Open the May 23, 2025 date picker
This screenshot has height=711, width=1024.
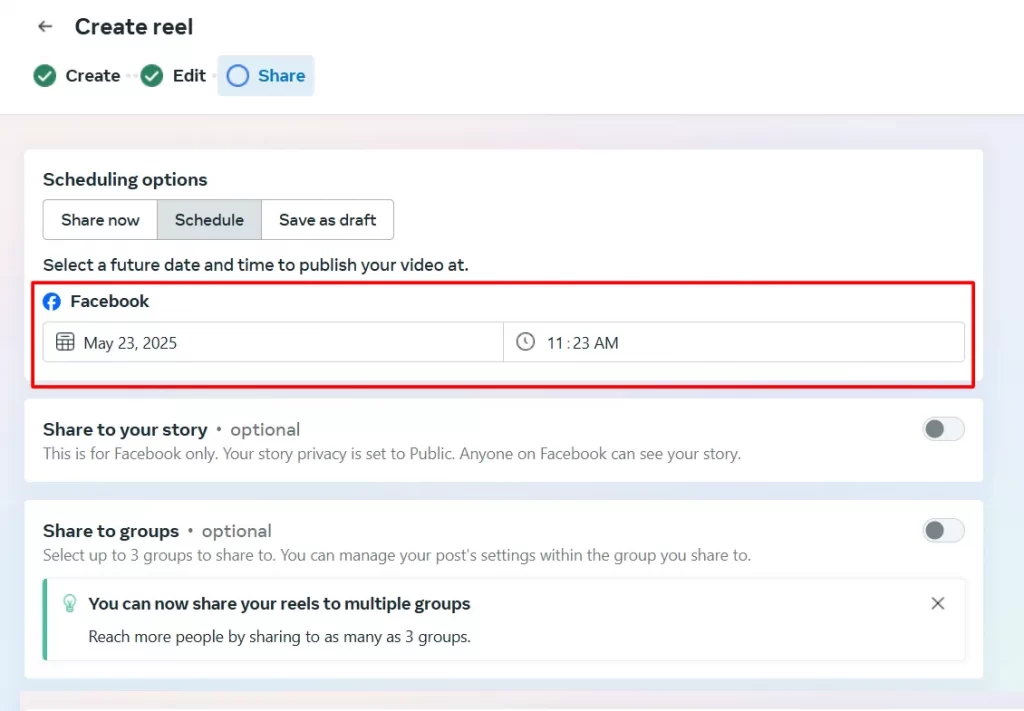tap(273, 342)
